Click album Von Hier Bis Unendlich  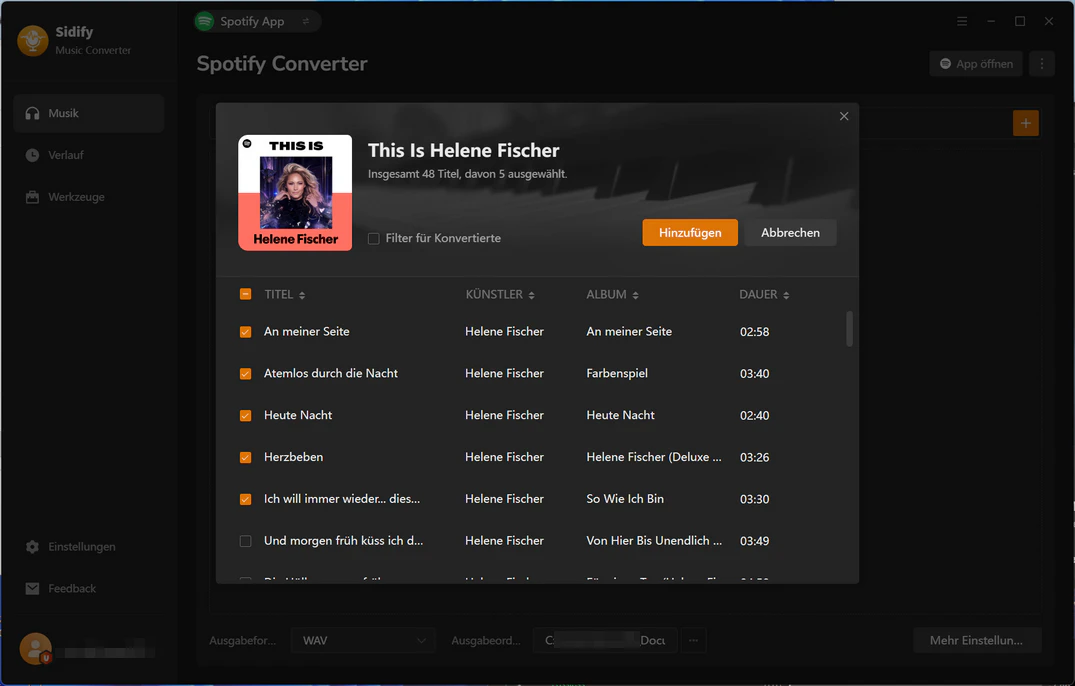coord(654,540)
